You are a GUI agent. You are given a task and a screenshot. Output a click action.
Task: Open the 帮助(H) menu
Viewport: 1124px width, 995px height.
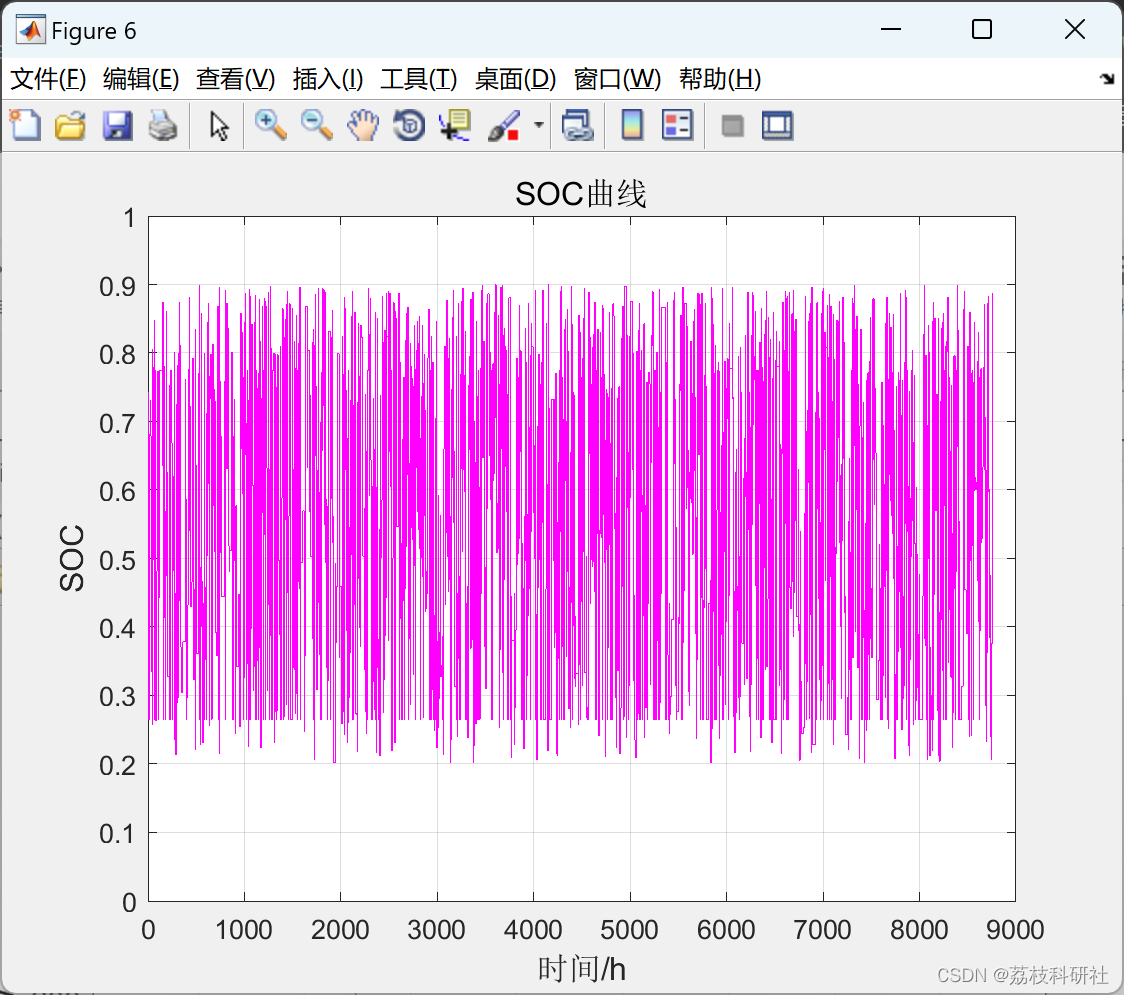click(720, 79)
